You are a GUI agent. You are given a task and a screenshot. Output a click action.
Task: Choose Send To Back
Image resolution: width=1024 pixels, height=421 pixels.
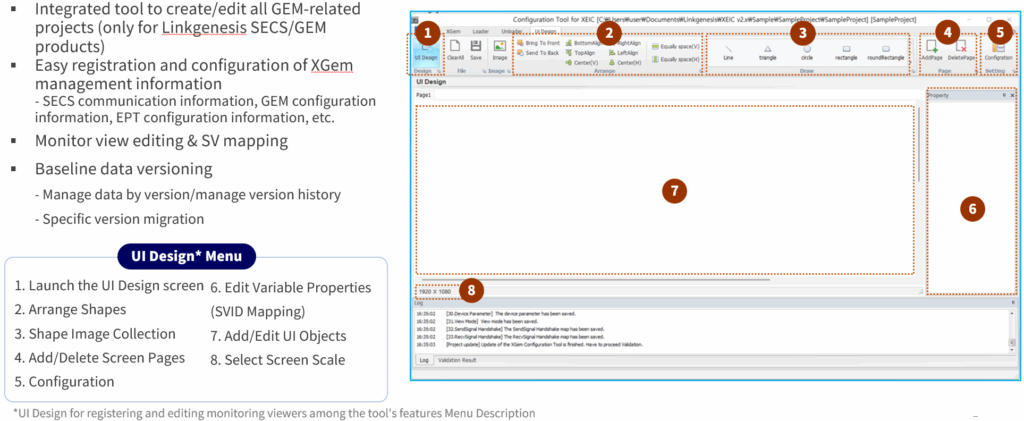537,52
